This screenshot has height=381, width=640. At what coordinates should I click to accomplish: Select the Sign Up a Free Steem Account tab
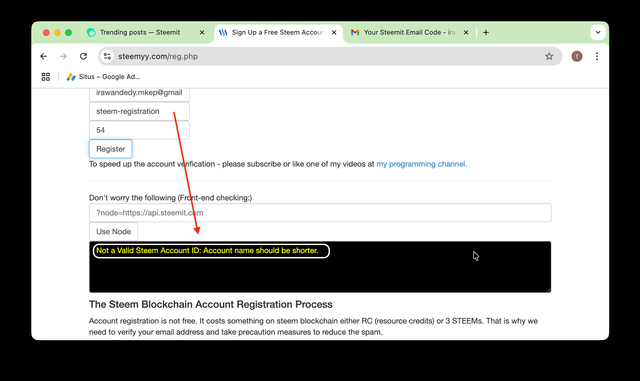coord(278,32)
